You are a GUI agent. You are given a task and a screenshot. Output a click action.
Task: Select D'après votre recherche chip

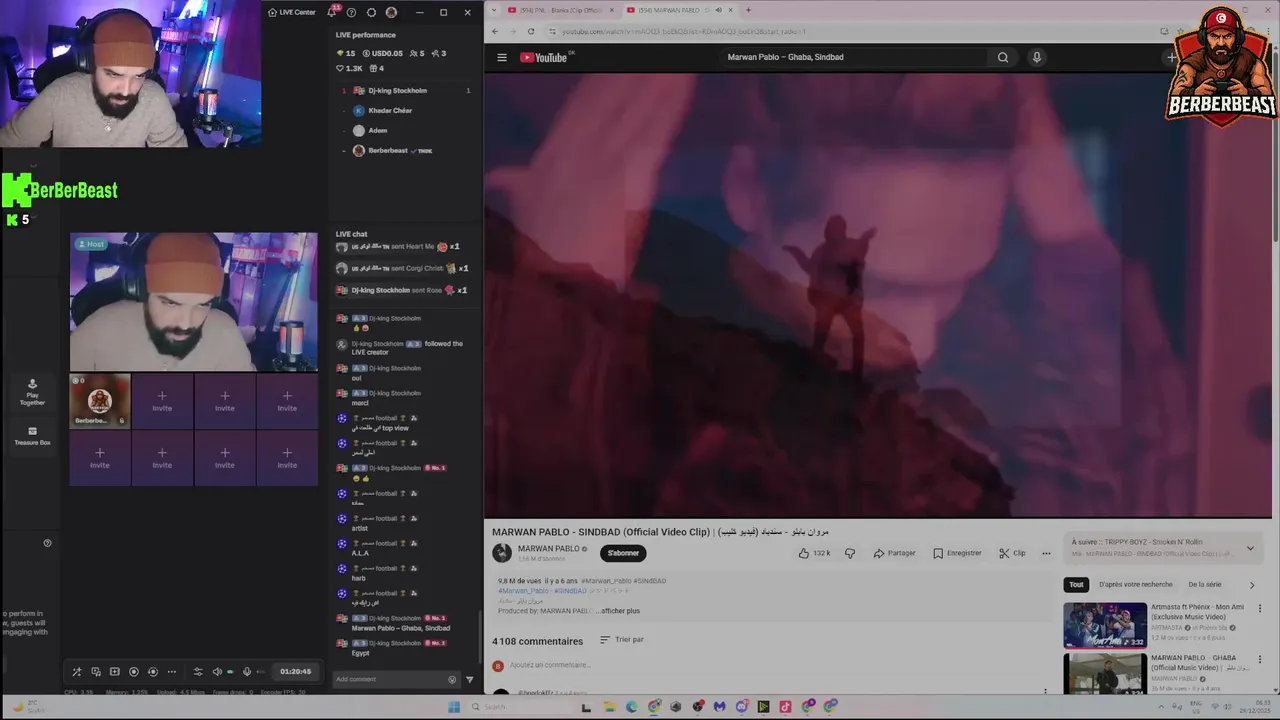[1136, 584]
